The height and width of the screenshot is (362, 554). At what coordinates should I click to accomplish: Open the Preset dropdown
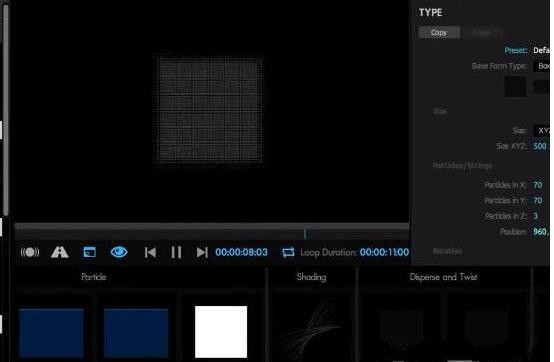click(541, 50)
